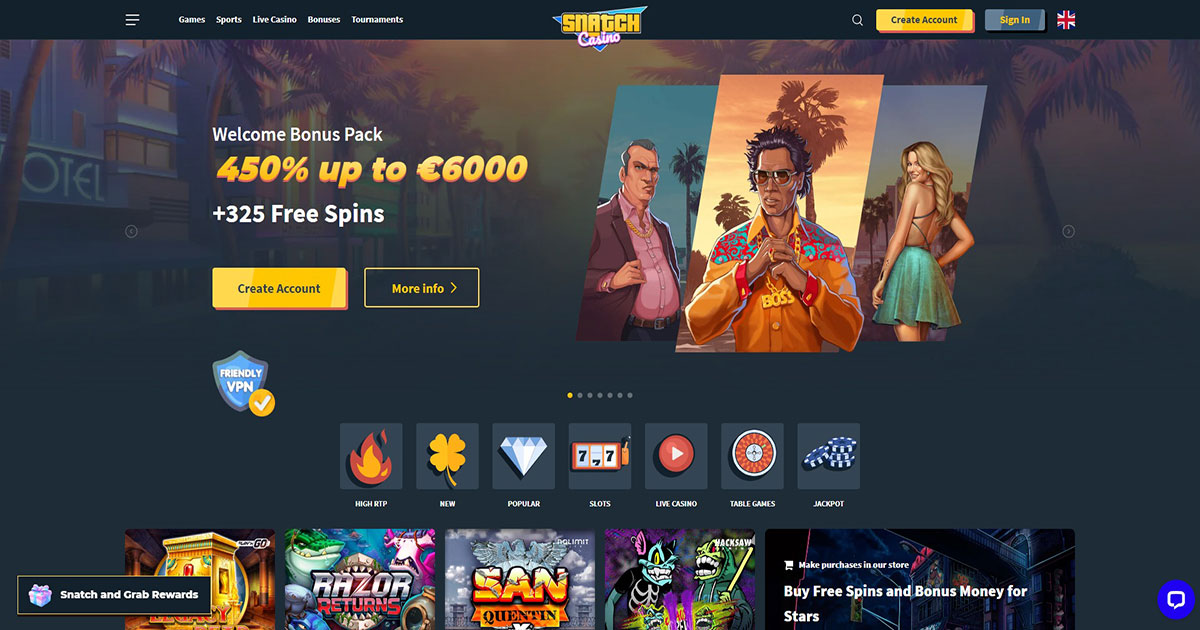The height and width of the screenshot is (630, 1200).
Task: Open the Sports menu item
Action: coord(229,20)
